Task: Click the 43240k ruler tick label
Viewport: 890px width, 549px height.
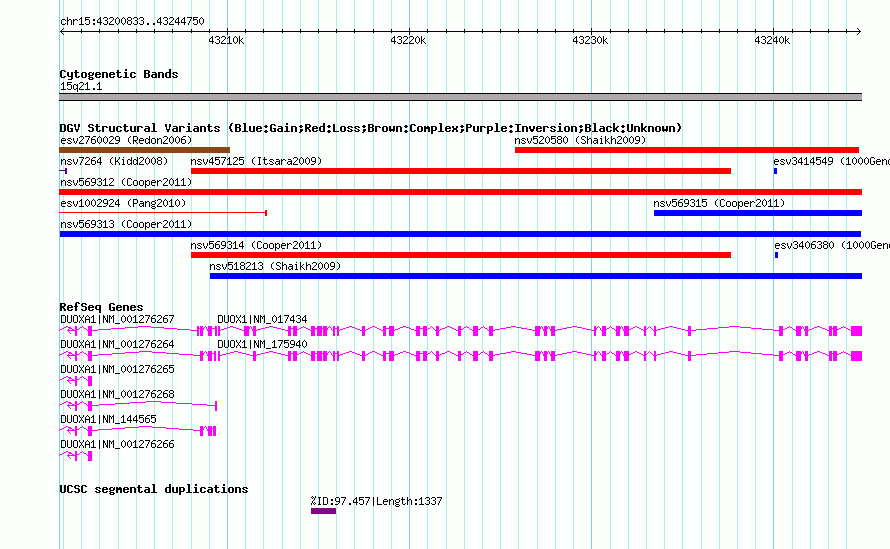Action: click(772, 40)
